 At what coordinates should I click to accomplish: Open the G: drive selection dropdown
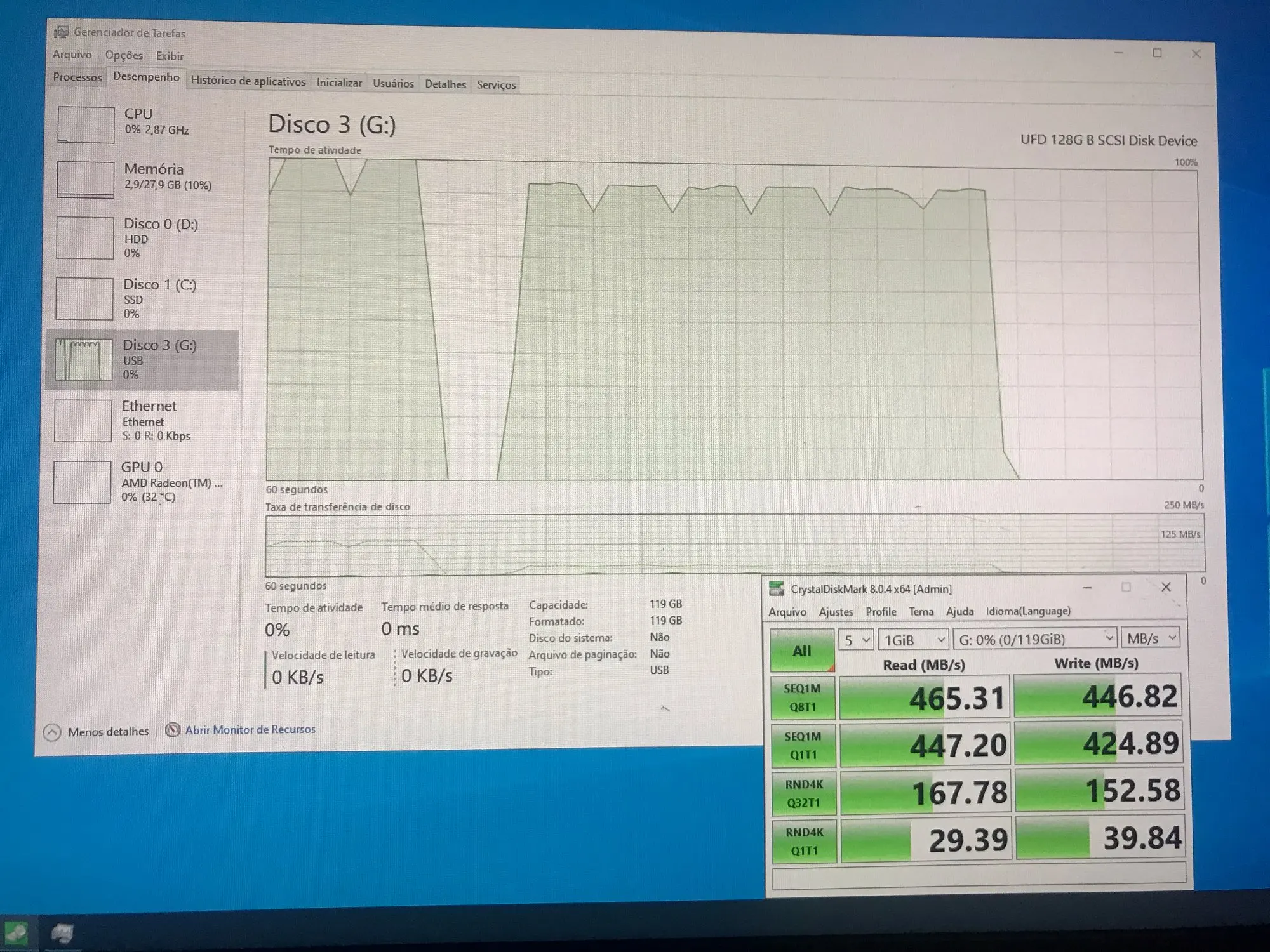1034,639
